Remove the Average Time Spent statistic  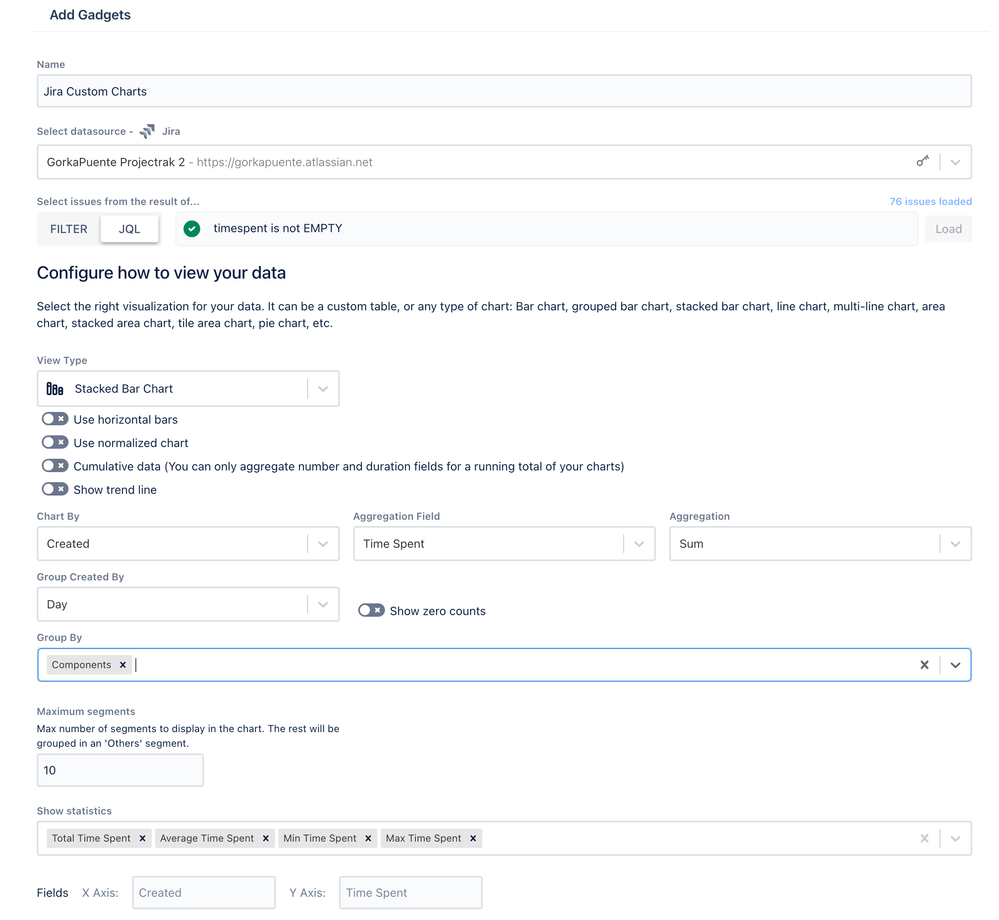click(x=266, y=838)
